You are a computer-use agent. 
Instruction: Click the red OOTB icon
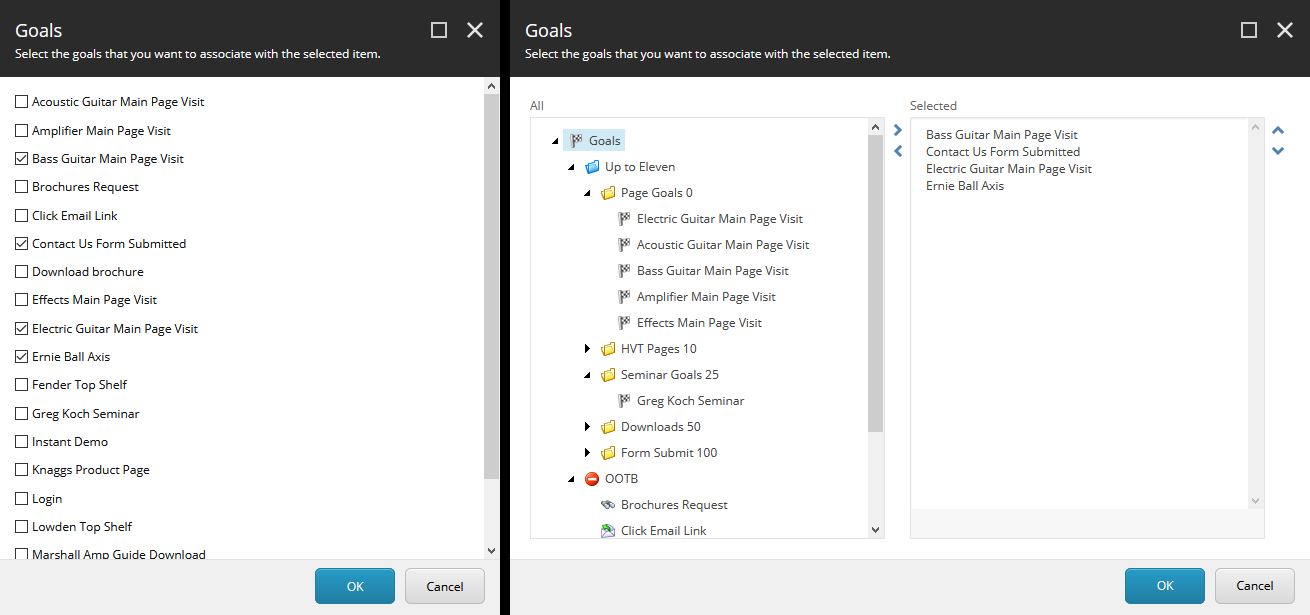pyautogui.click(x=592, y=479)
